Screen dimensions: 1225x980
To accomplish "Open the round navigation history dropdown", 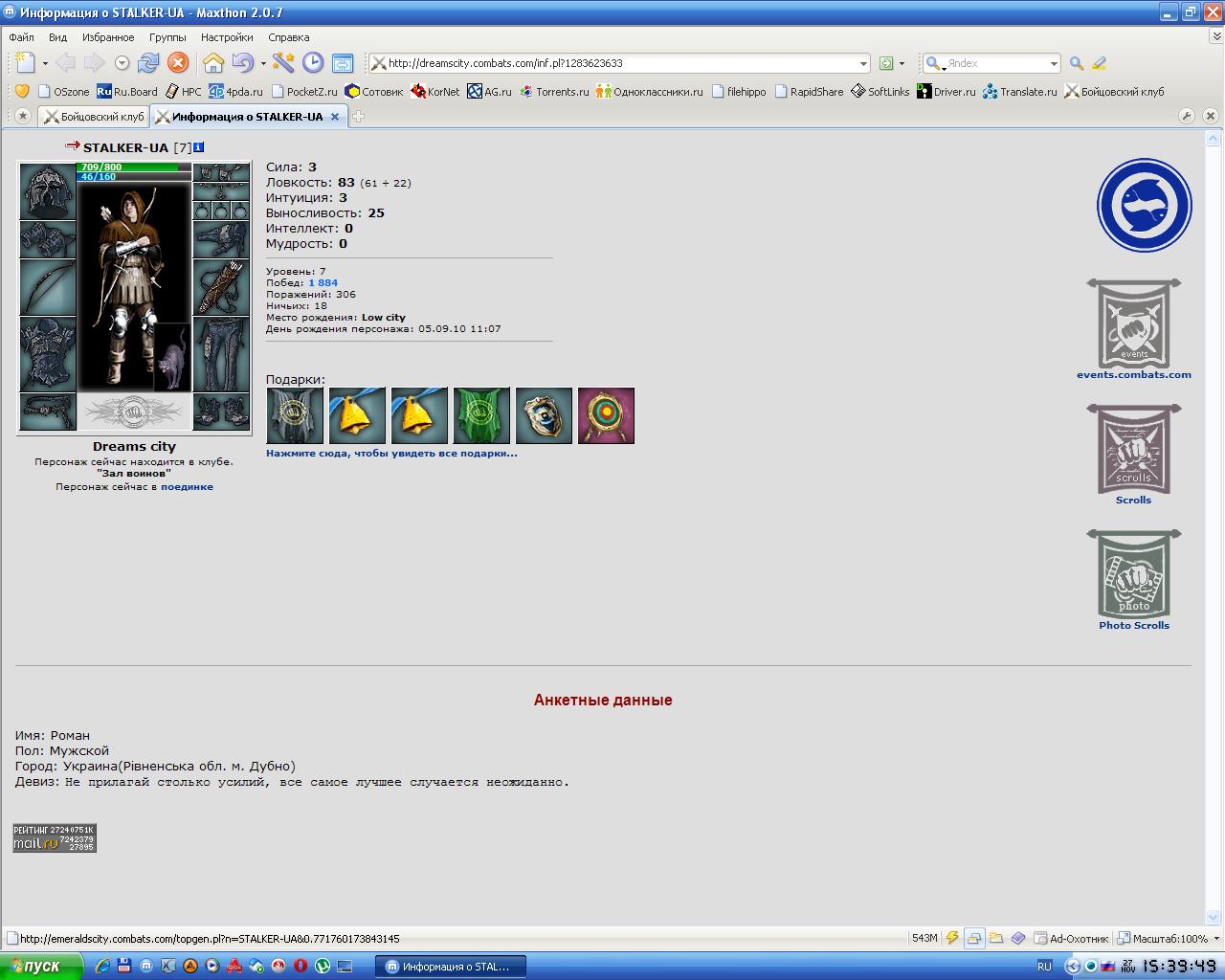I will [122, 63].
